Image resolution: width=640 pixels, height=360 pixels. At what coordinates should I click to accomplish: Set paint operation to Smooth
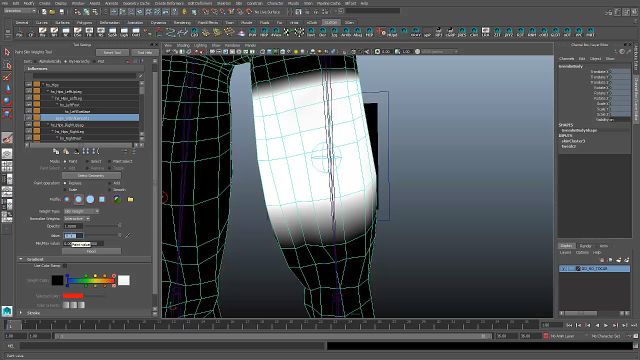point(110,190)
